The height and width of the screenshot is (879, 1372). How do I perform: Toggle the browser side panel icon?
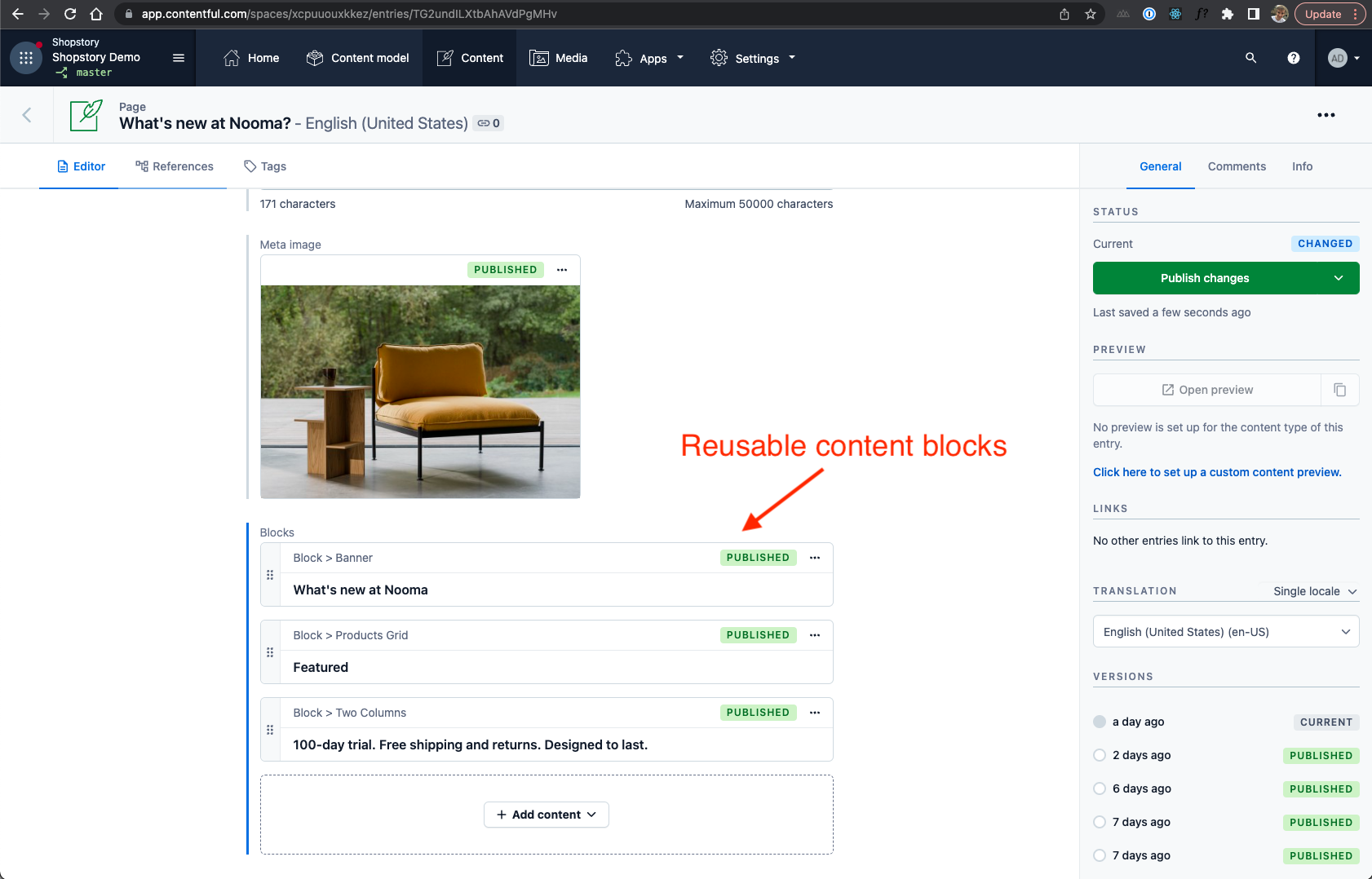(x=1254, y=14)
